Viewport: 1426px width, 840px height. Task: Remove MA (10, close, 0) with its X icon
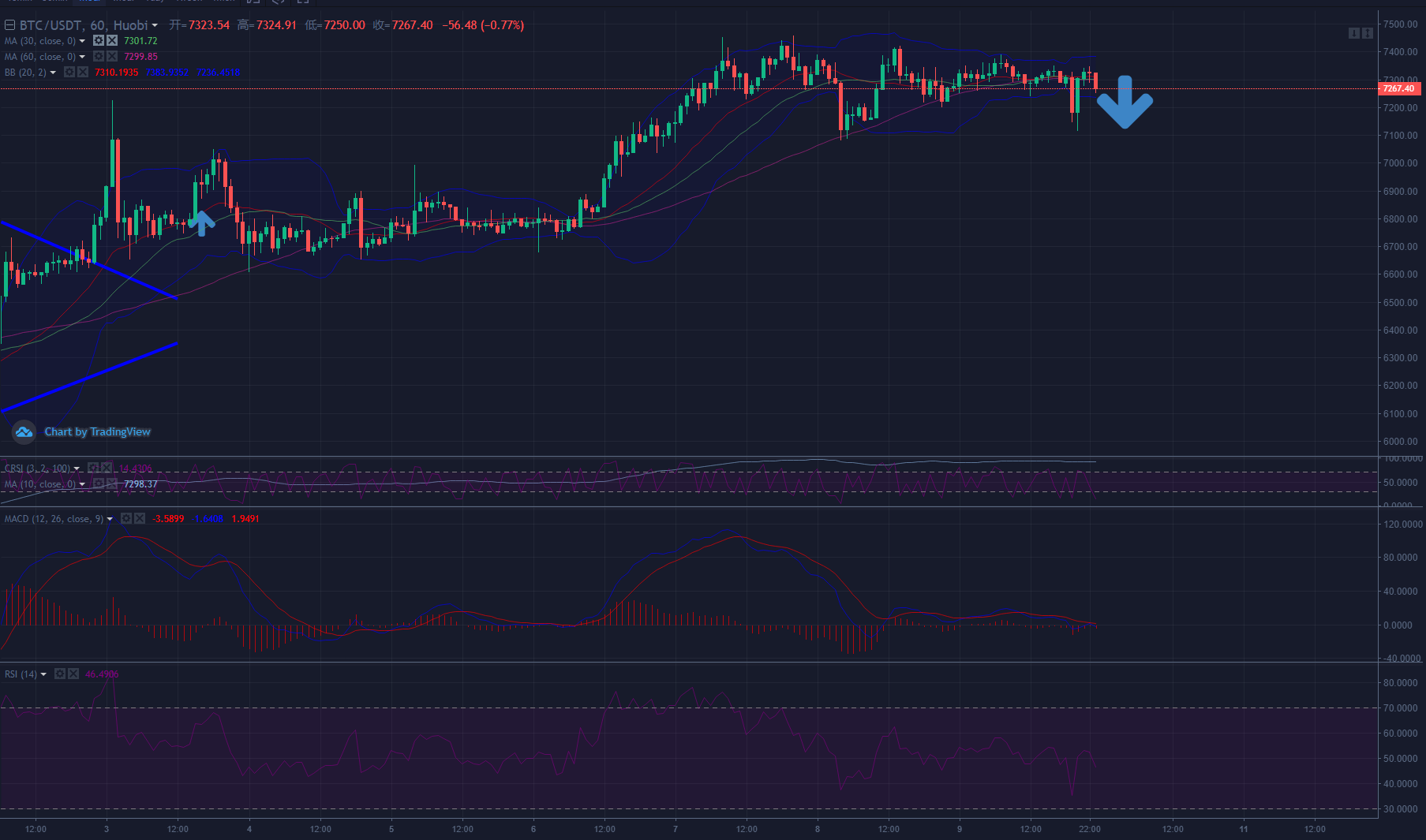pos(112,483)
